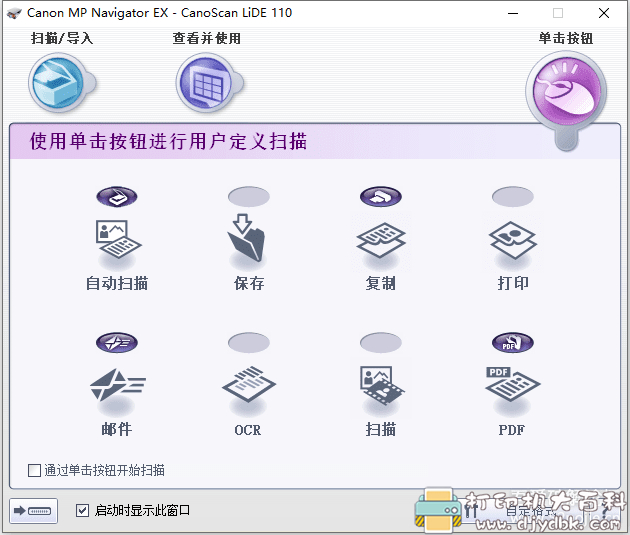The height and width of the screenshot is (535, 630).
Task: Click the PDF text label
Action: click(x=511, y=430)
